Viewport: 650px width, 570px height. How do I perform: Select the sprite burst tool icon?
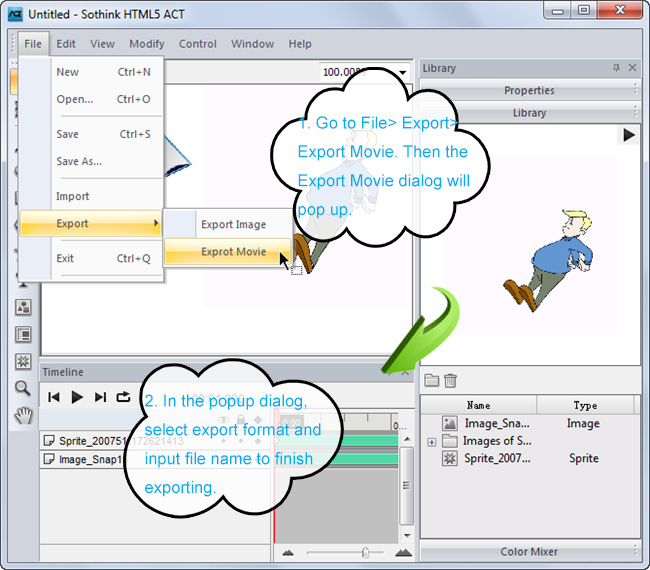click(x=23, y=361)
